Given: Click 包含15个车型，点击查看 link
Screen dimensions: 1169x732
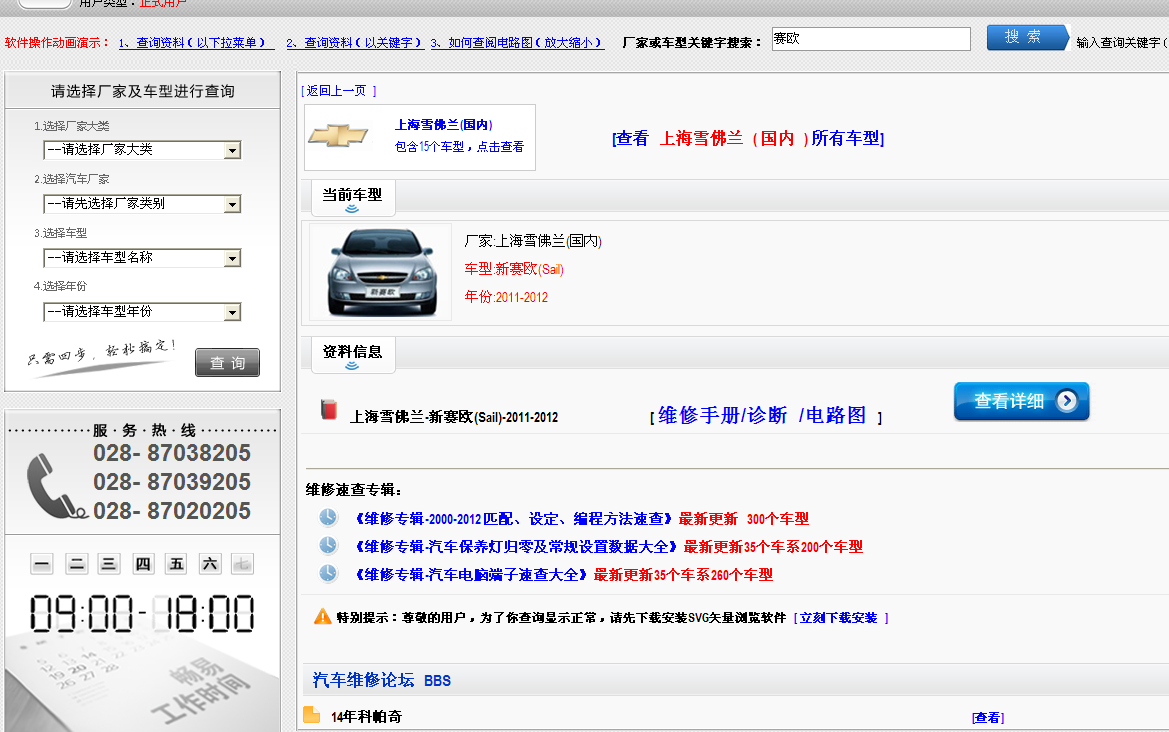Looking at the screenshot, I should pyautogui.click(x=459, y=147).
